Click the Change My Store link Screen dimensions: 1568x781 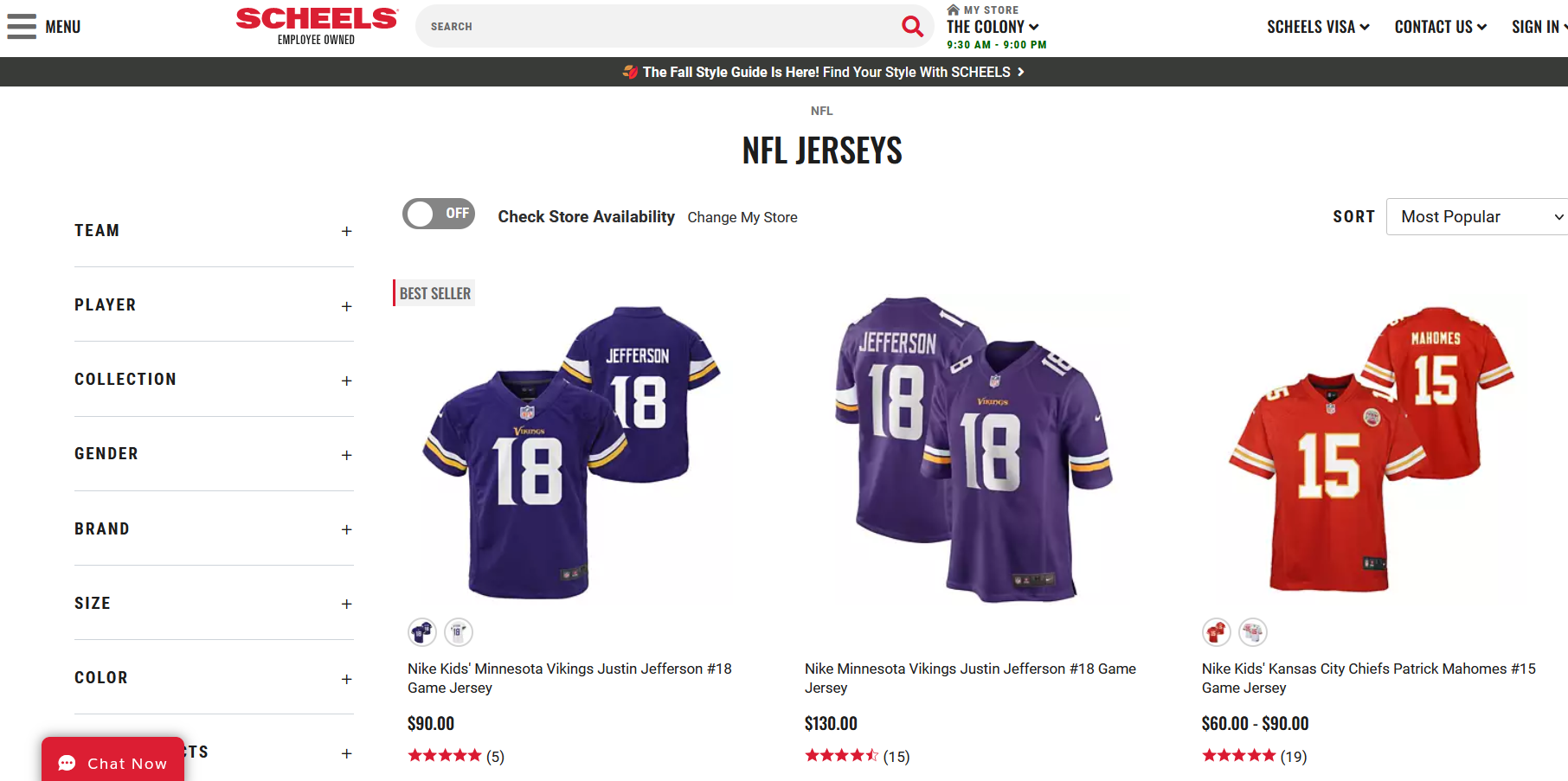(742, 218)
